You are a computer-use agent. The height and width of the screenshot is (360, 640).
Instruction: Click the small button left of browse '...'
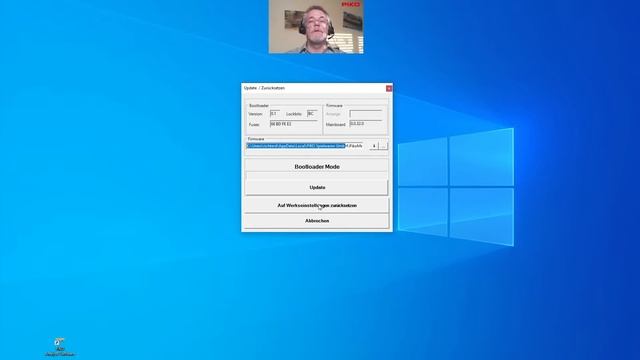pos(374,146)
